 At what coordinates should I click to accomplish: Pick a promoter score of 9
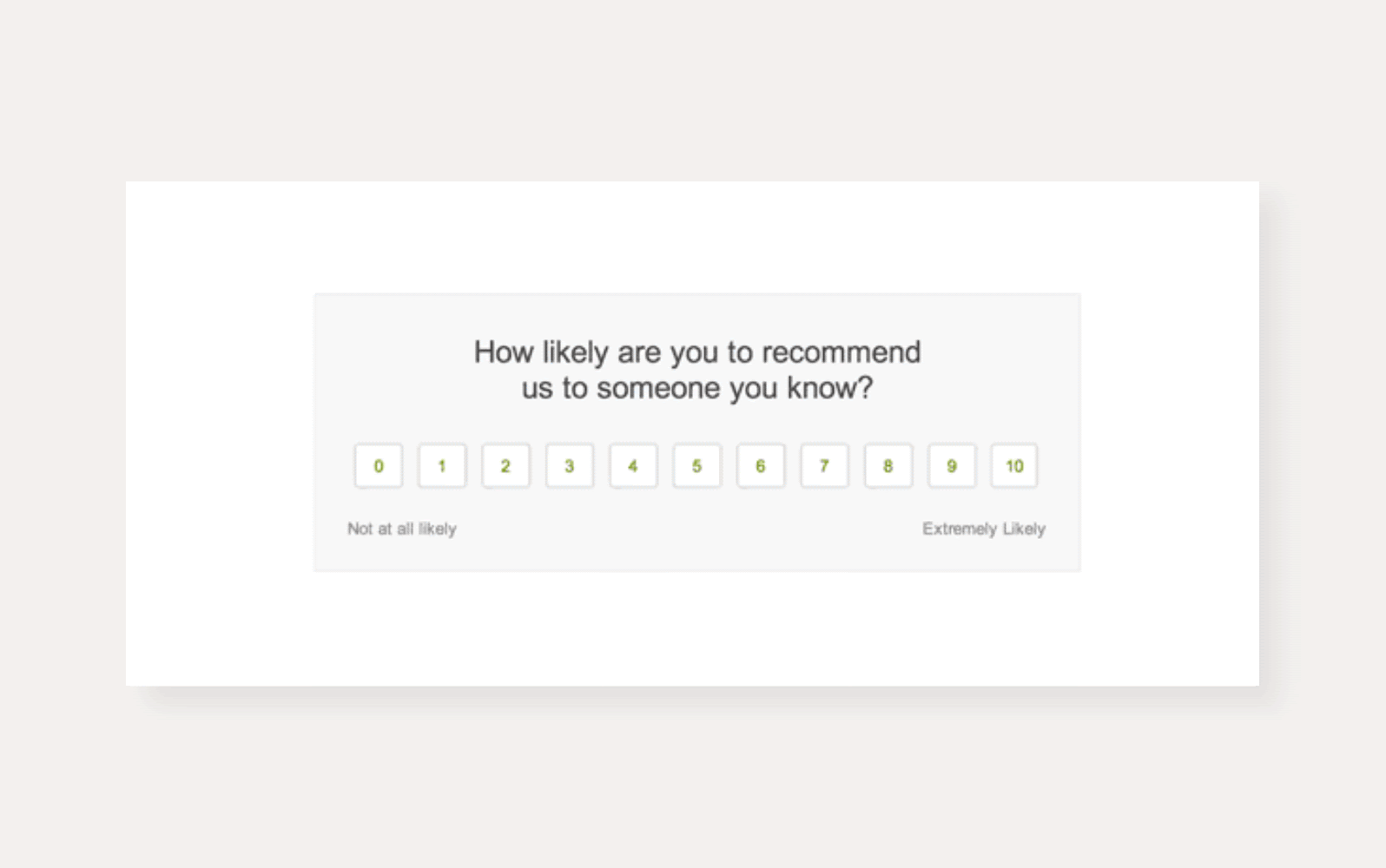[951, 465]
